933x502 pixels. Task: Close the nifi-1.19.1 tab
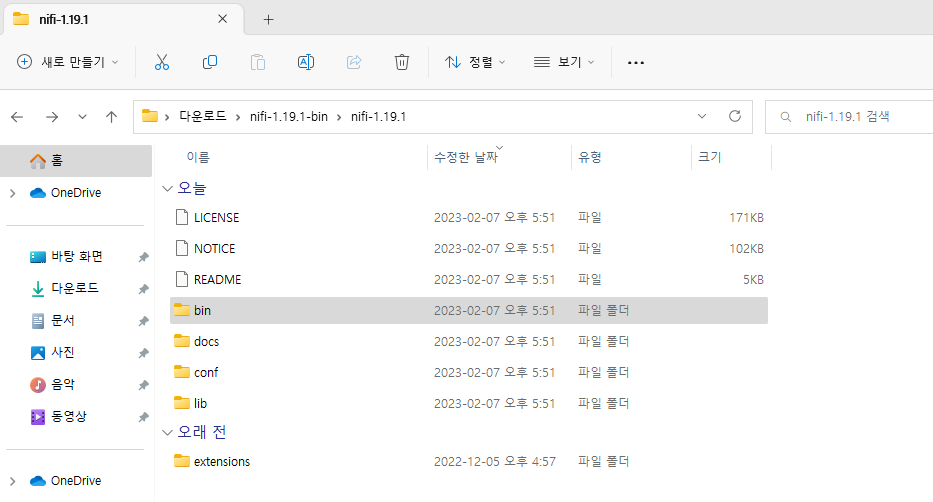point(223,19)
